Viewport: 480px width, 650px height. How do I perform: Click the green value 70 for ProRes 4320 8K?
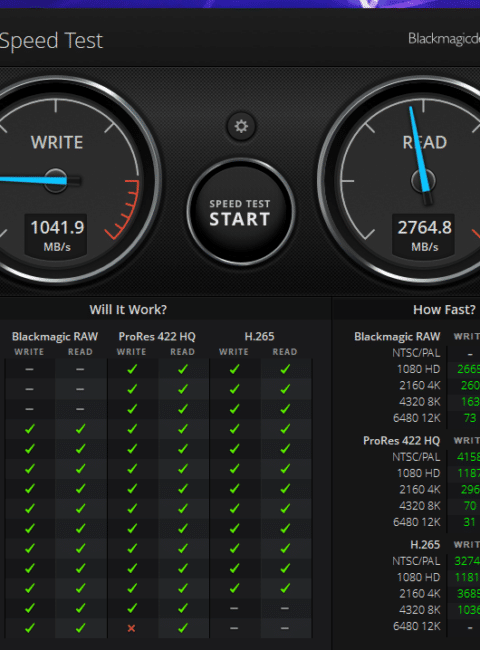pyautogui.click(x=470, y=506)
